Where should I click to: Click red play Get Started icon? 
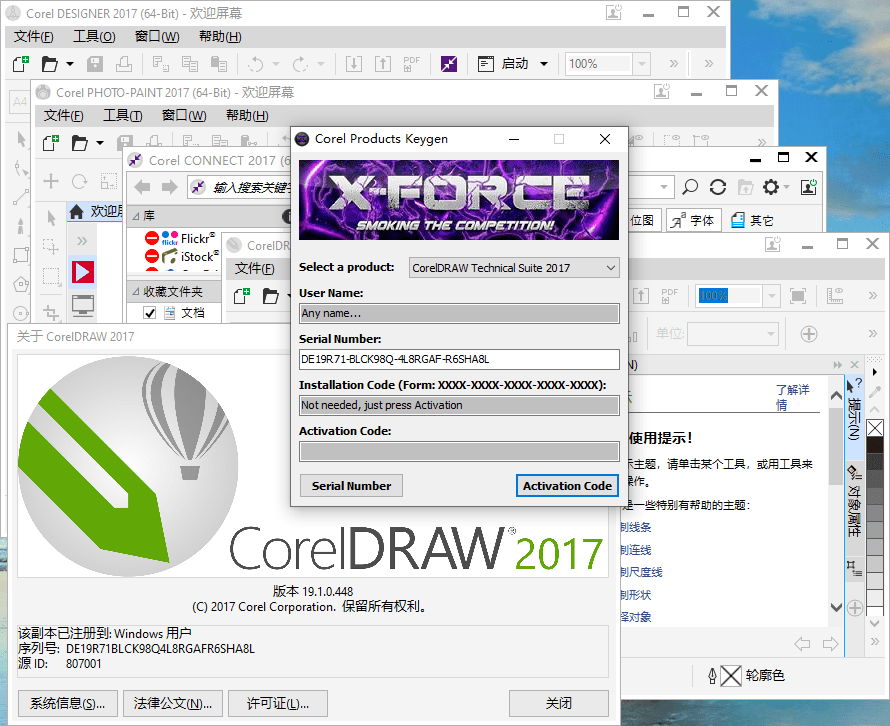pyautogui.click(x=83, y=272)
